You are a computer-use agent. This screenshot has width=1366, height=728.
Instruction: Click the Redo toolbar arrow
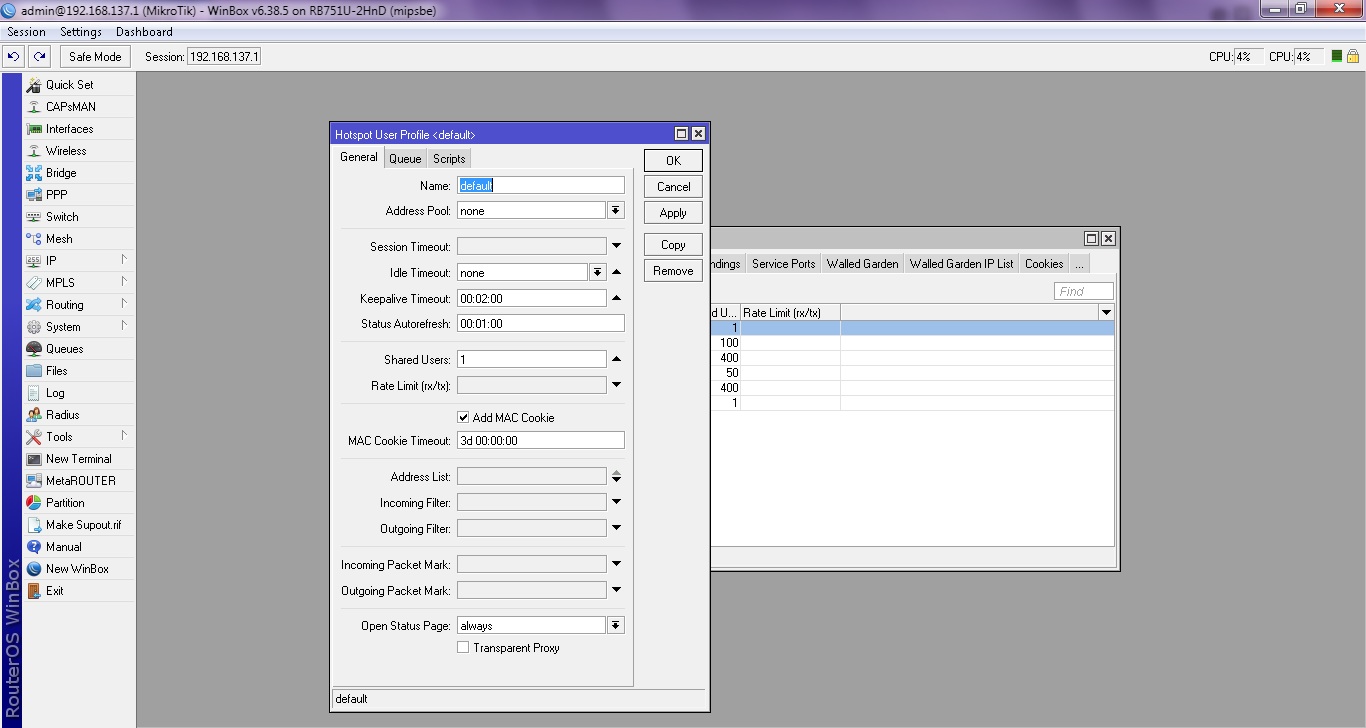tap(39, 57)
